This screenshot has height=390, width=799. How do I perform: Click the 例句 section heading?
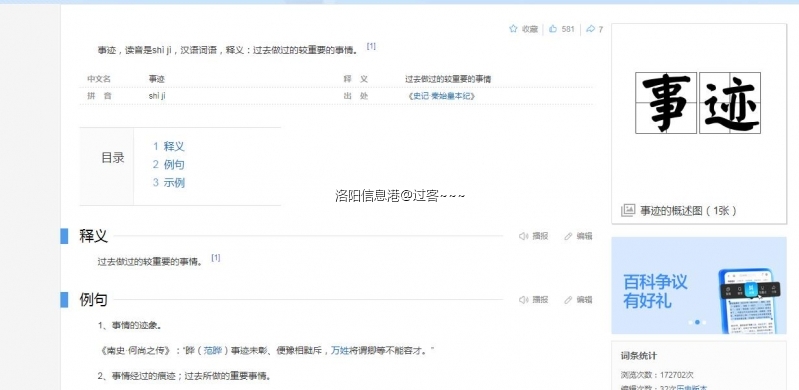93,300
